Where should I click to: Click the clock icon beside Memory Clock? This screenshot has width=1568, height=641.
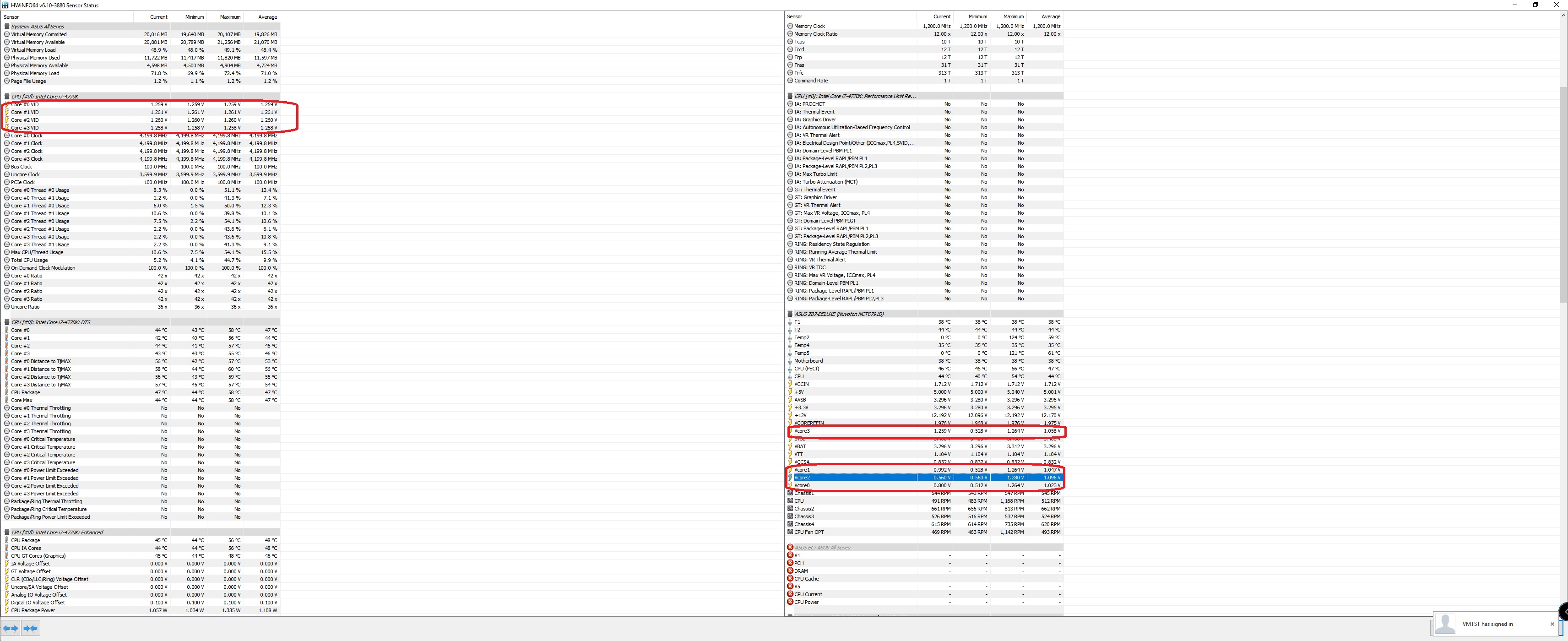point(790,26)
